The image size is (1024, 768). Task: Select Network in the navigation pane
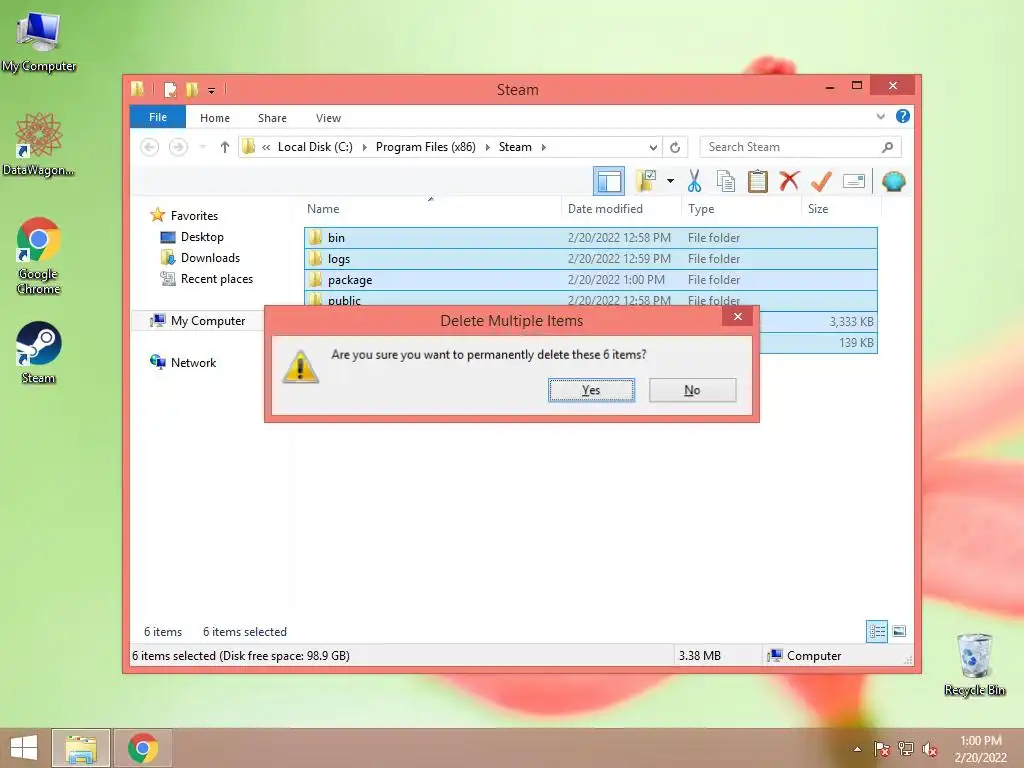click(193, 362)
